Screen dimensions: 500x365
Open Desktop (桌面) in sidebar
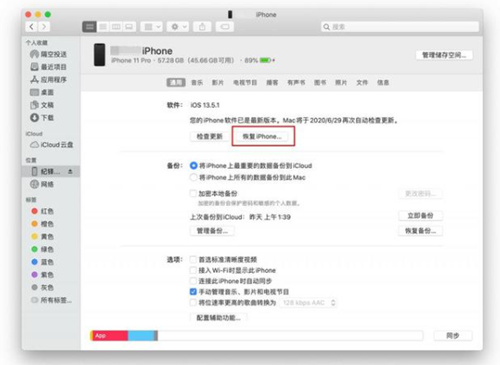tap(42, 92)
